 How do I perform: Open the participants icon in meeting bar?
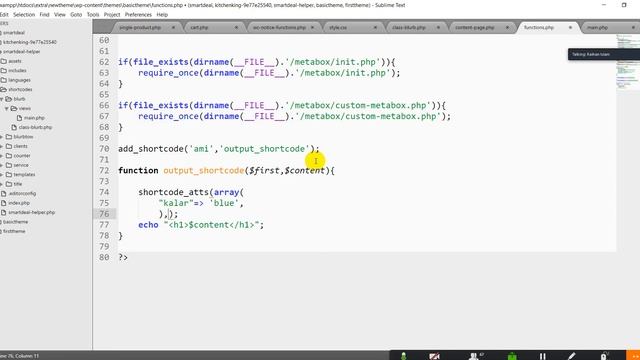point(474,356)
